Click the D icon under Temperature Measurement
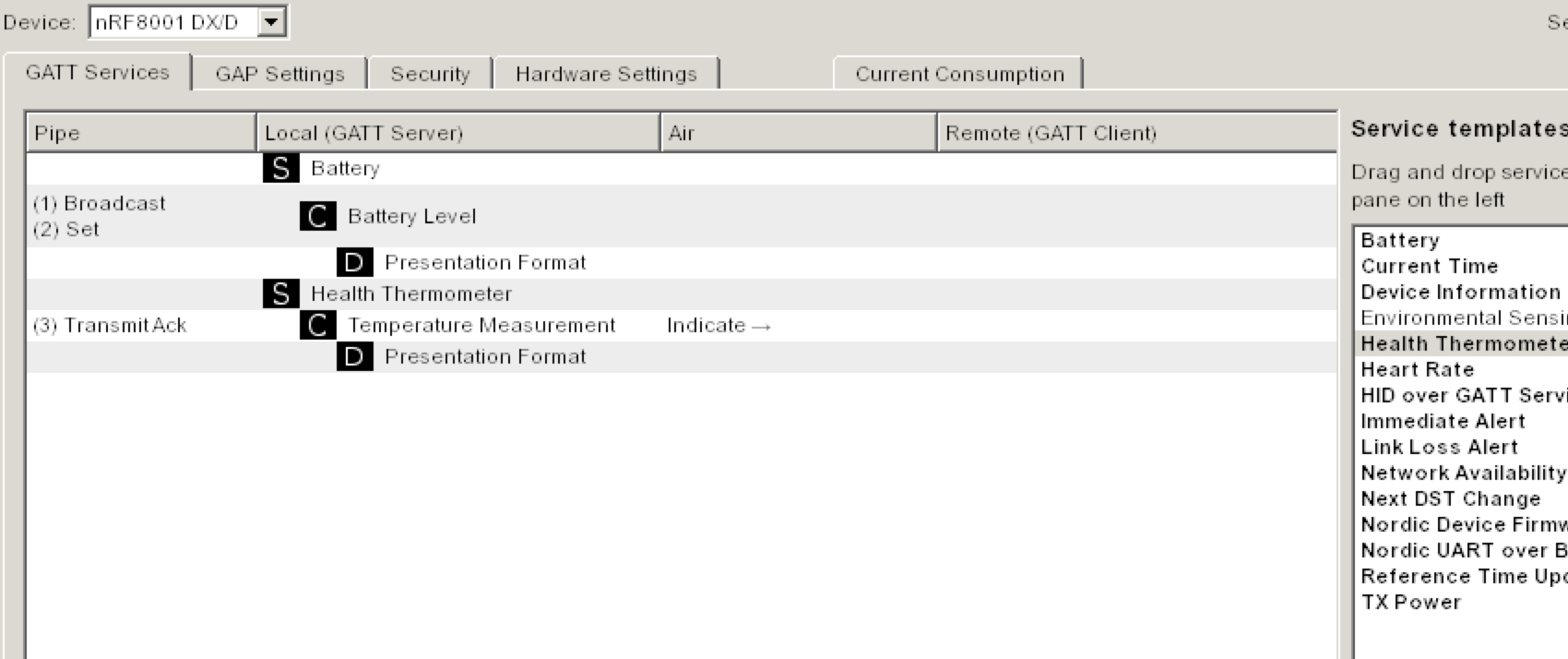Screen dimensions: 1568x659 [x=354, y=357]
